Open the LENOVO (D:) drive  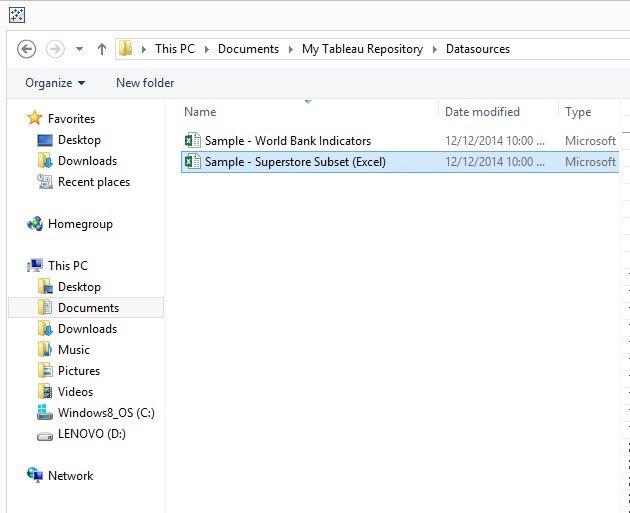(x=92, y=433)
